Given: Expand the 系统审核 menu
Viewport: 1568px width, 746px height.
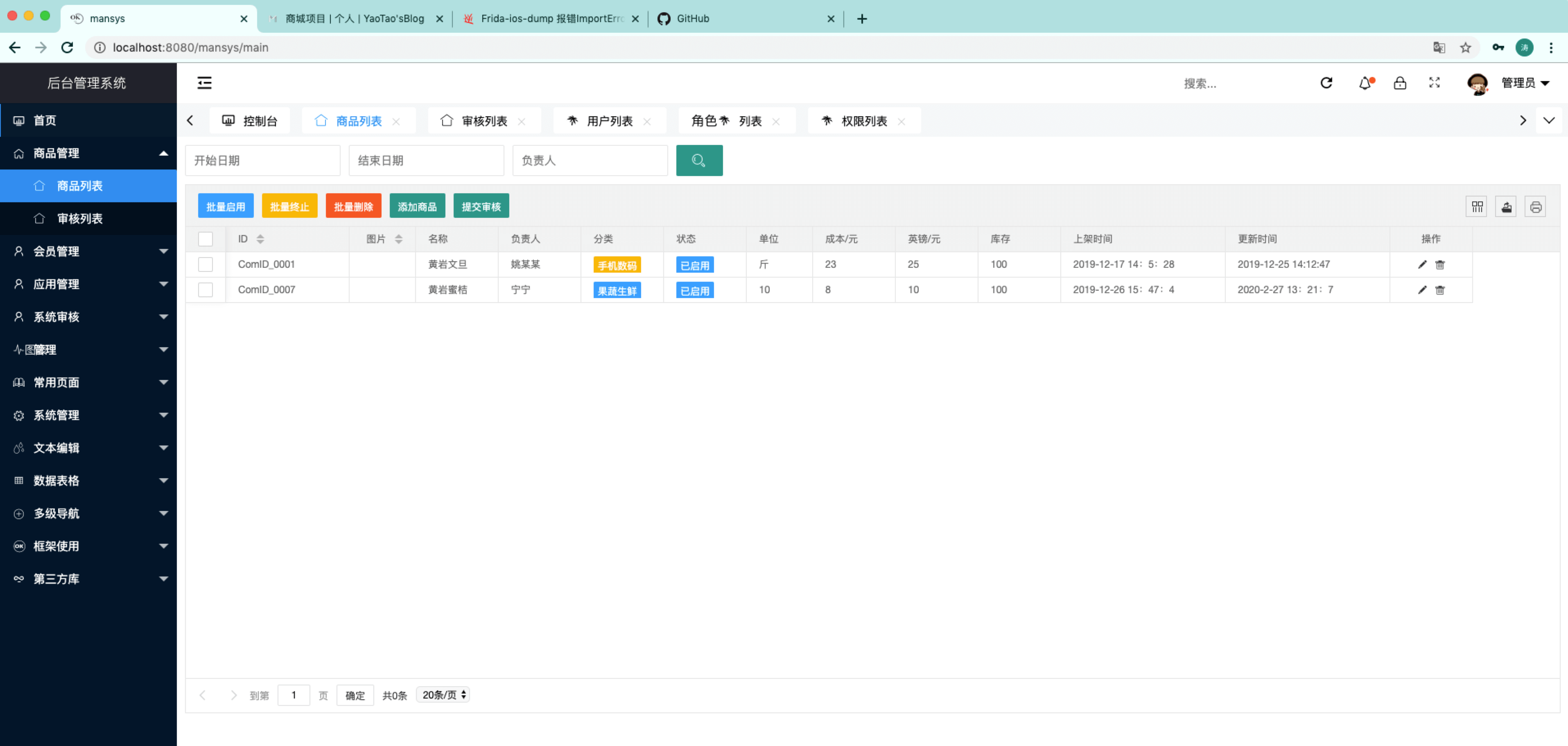Looking at the screenshot, I should tap(88, 316).
